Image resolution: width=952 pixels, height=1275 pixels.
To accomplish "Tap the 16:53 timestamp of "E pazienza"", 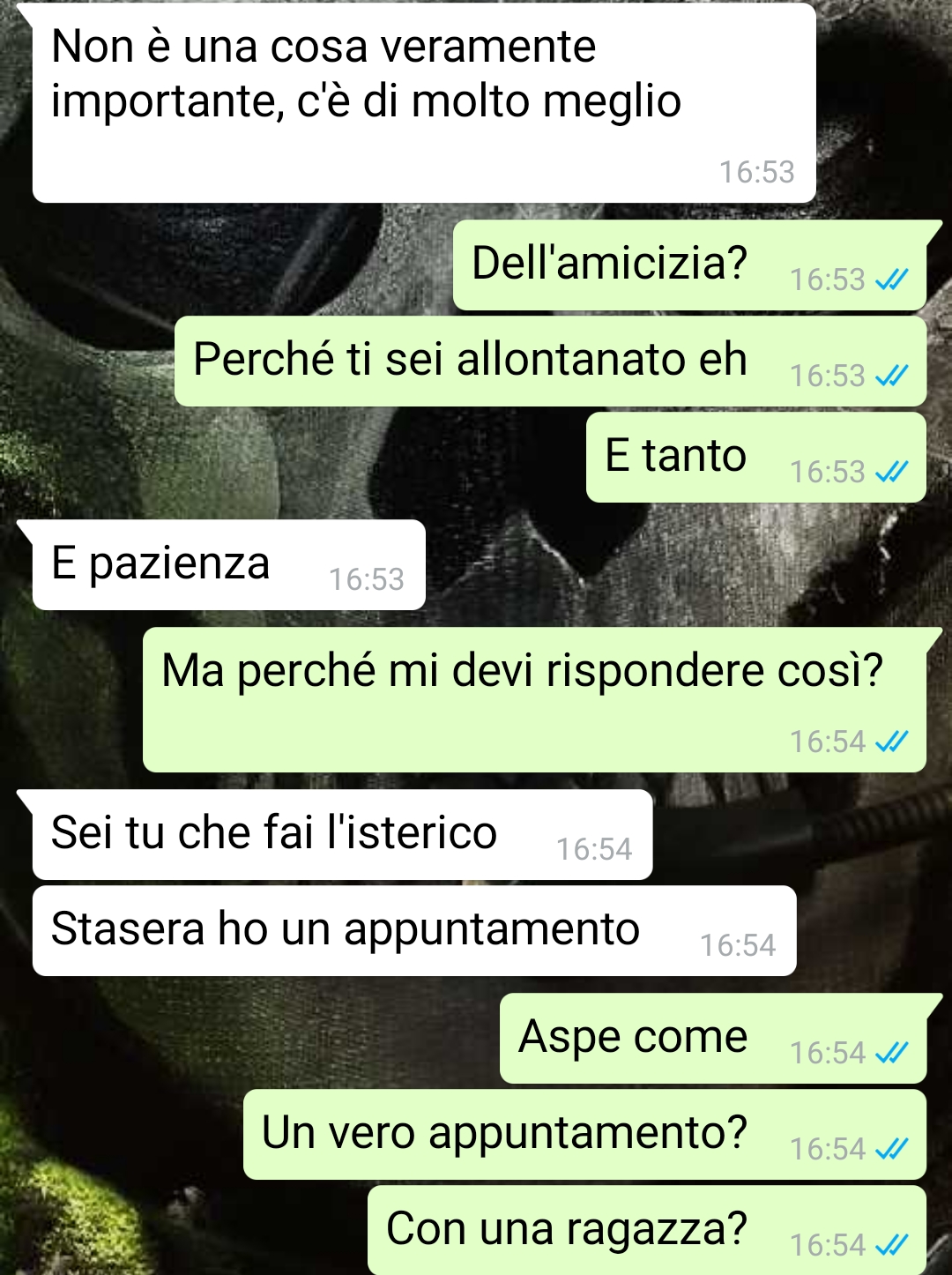I will (x=367, y=579).
